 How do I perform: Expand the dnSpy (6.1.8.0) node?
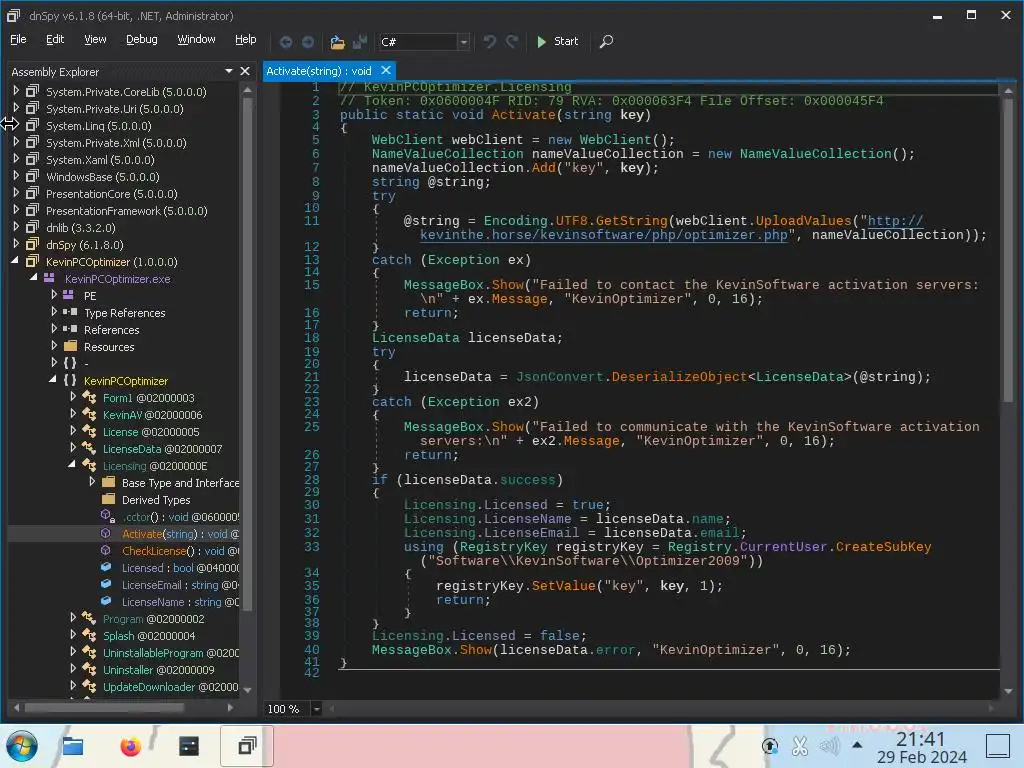pos(16,244)
